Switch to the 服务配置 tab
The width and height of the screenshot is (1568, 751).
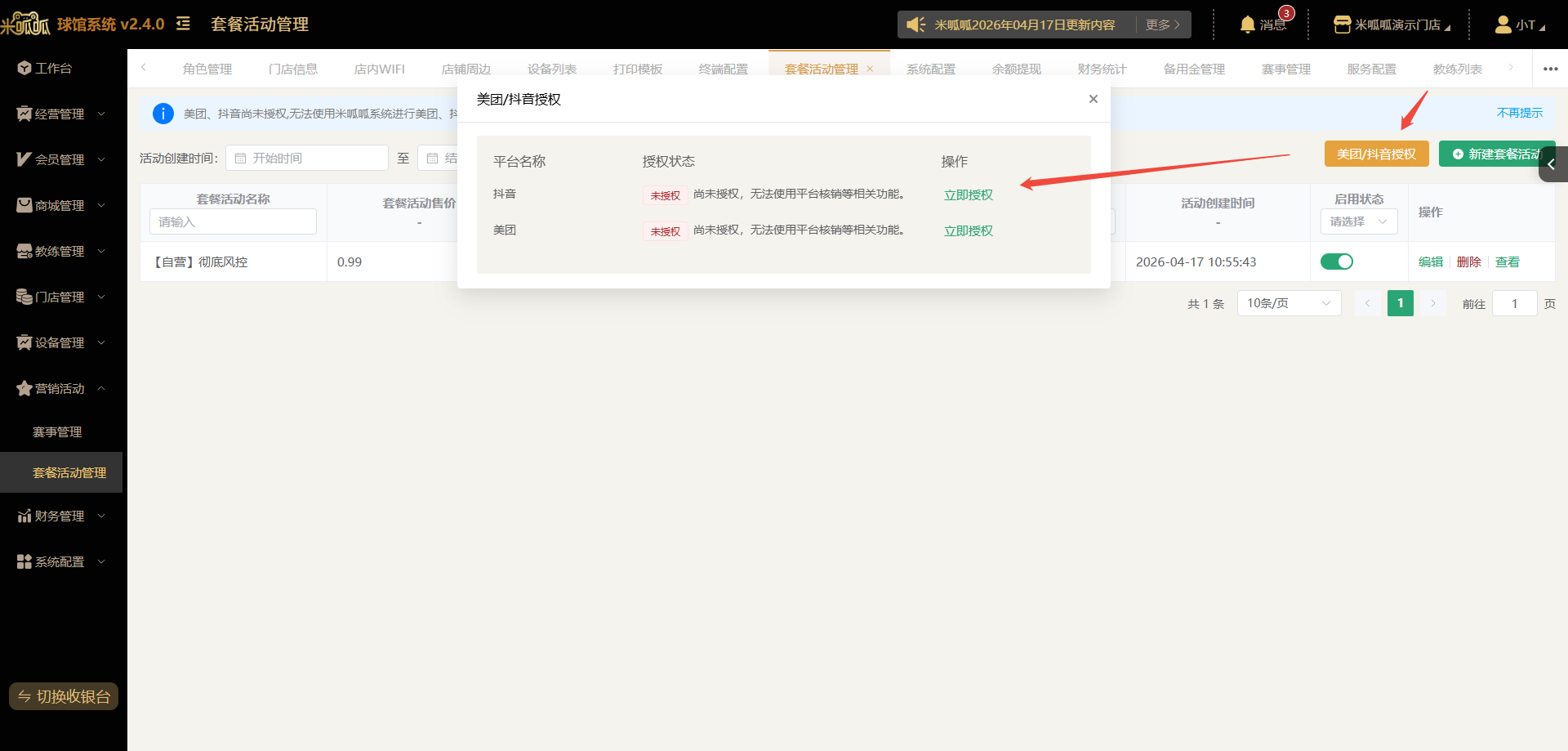1371,69
